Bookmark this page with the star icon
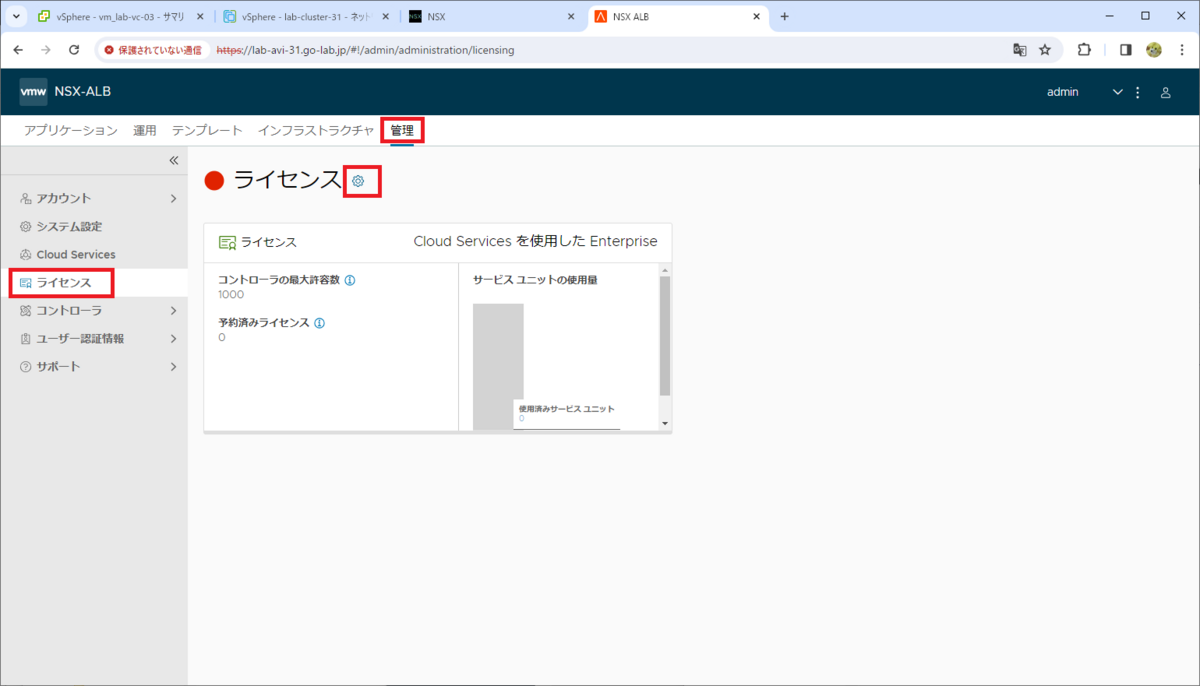 [1045, 49]
